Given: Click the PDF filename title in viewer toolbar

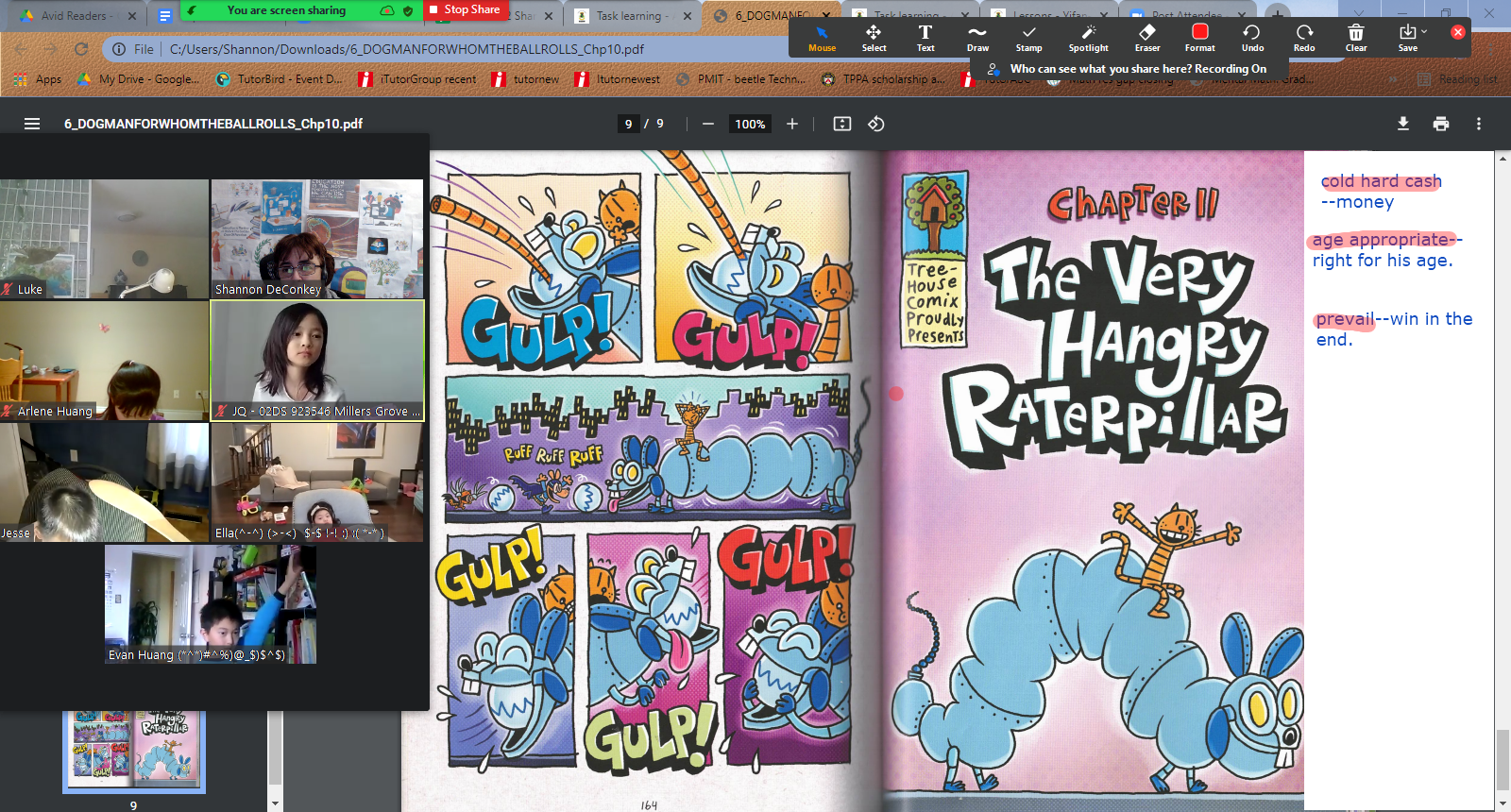Looking at the screenshot, I should [x=213, y=124].
